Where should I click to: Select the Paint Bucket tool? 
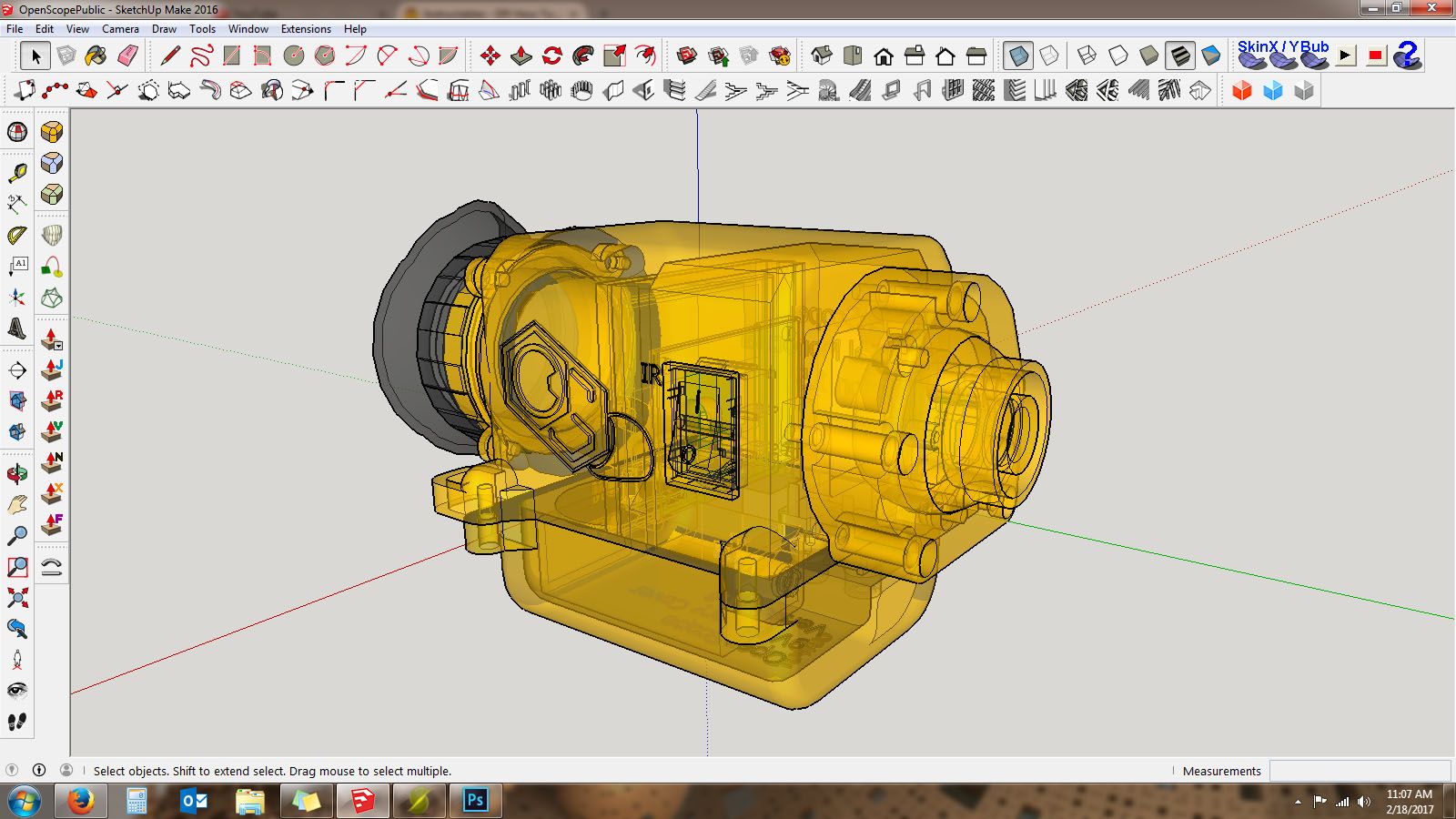tap(95, 56)
